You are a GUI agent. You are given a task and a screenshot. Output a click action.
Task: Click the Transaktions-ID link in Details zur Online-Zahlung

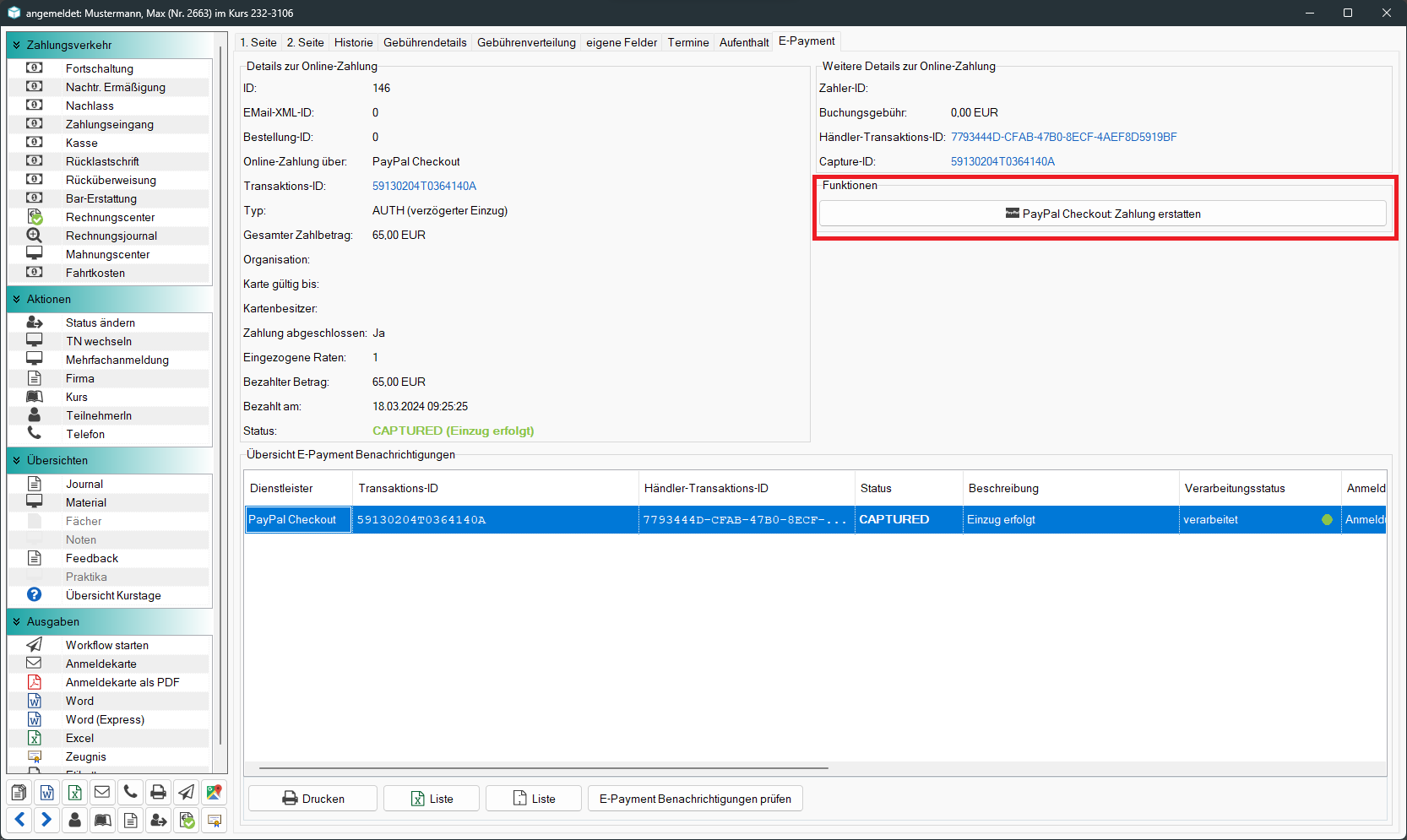[424, 186]
